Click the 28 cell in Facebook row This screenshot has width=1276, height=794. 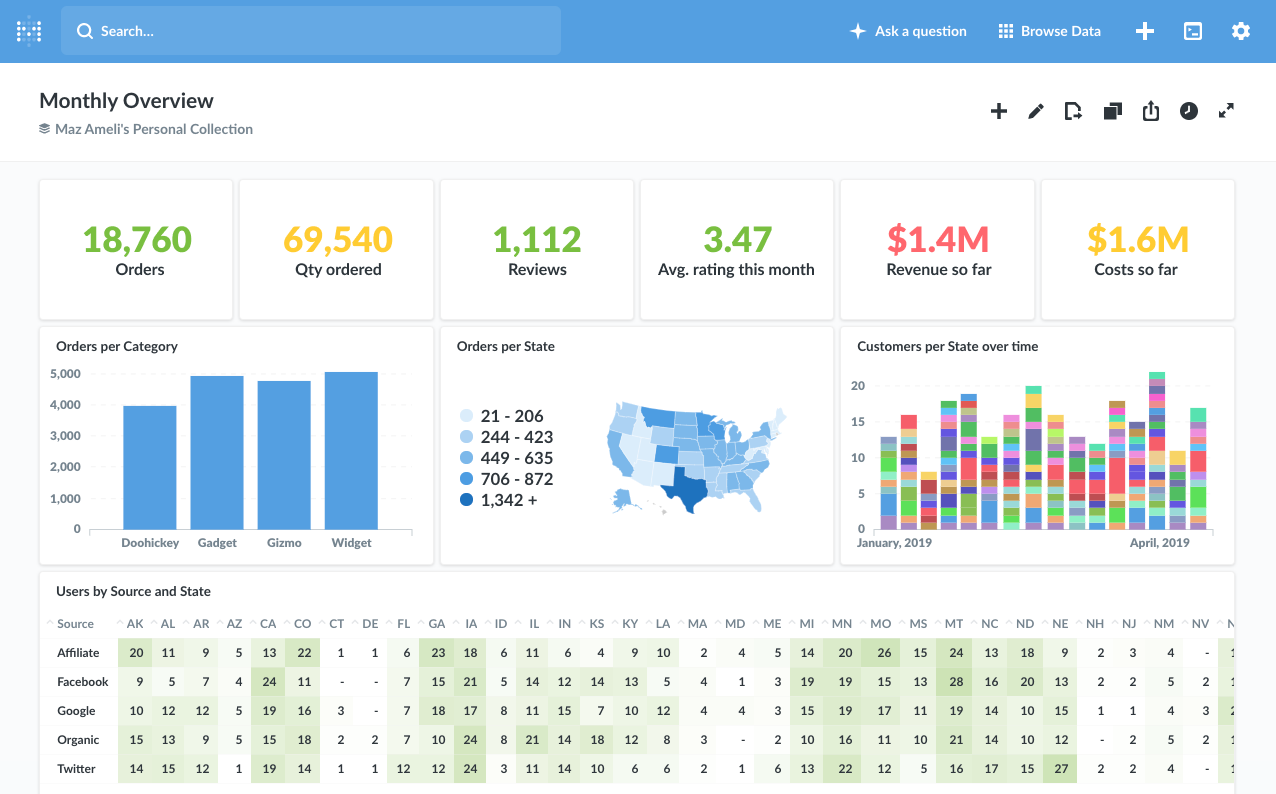pyautogui.click(x=956, y=682)
